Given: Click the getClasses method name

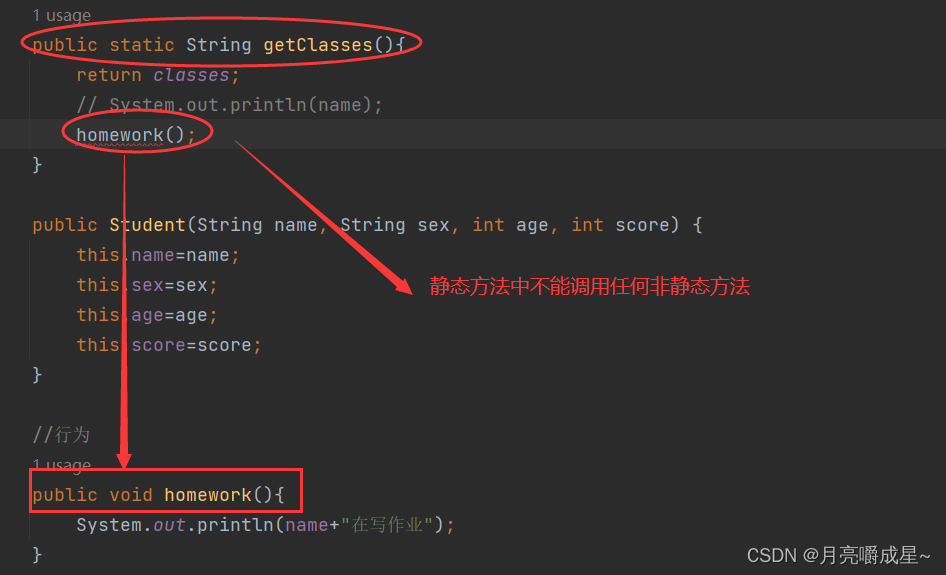Looking at the screenshot, I should 318,45.
